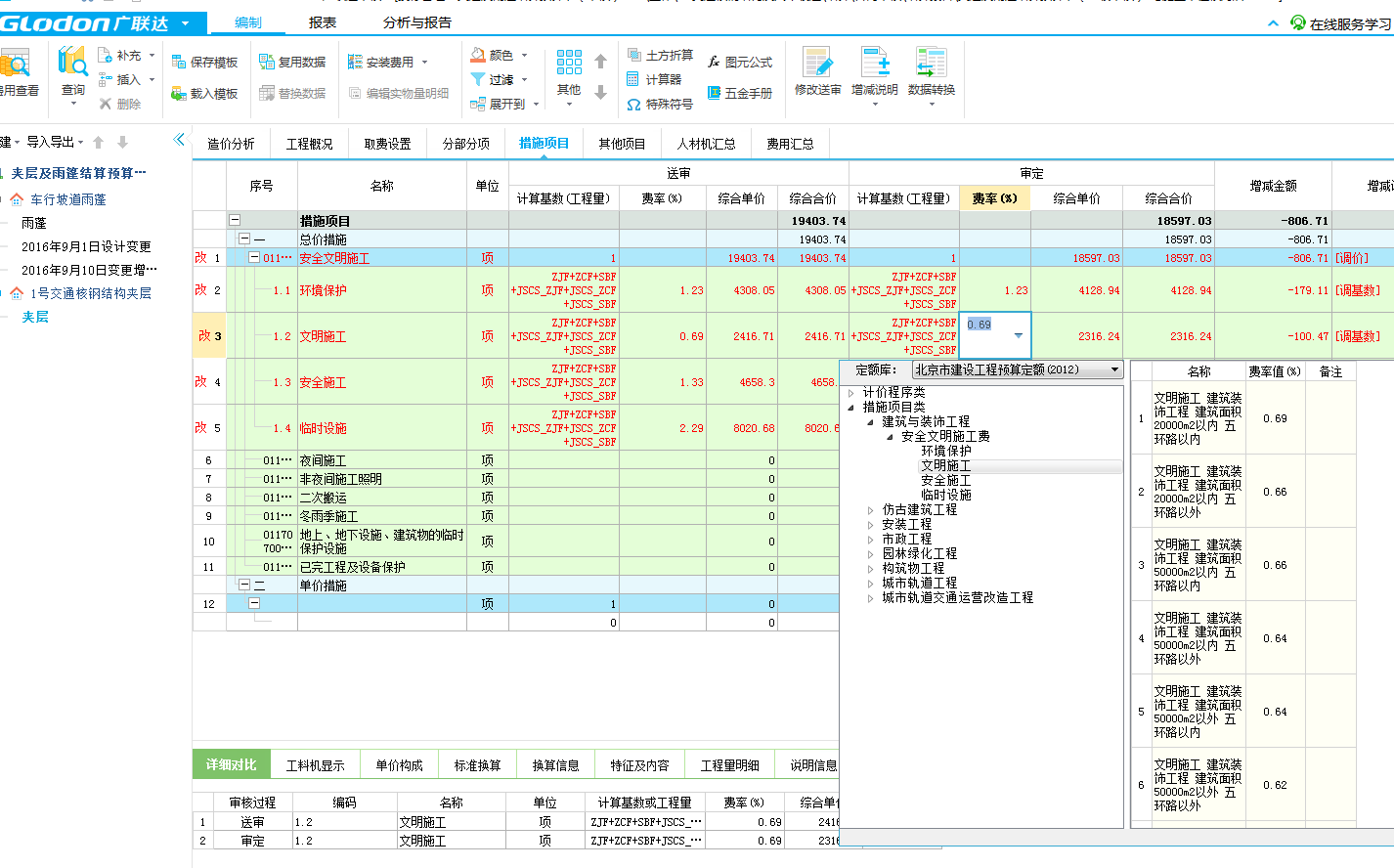Open 导入导出 import/export menu
The width and height of the screenshot is (1394, 868).
pyautogui.click(x=55, y=142)
